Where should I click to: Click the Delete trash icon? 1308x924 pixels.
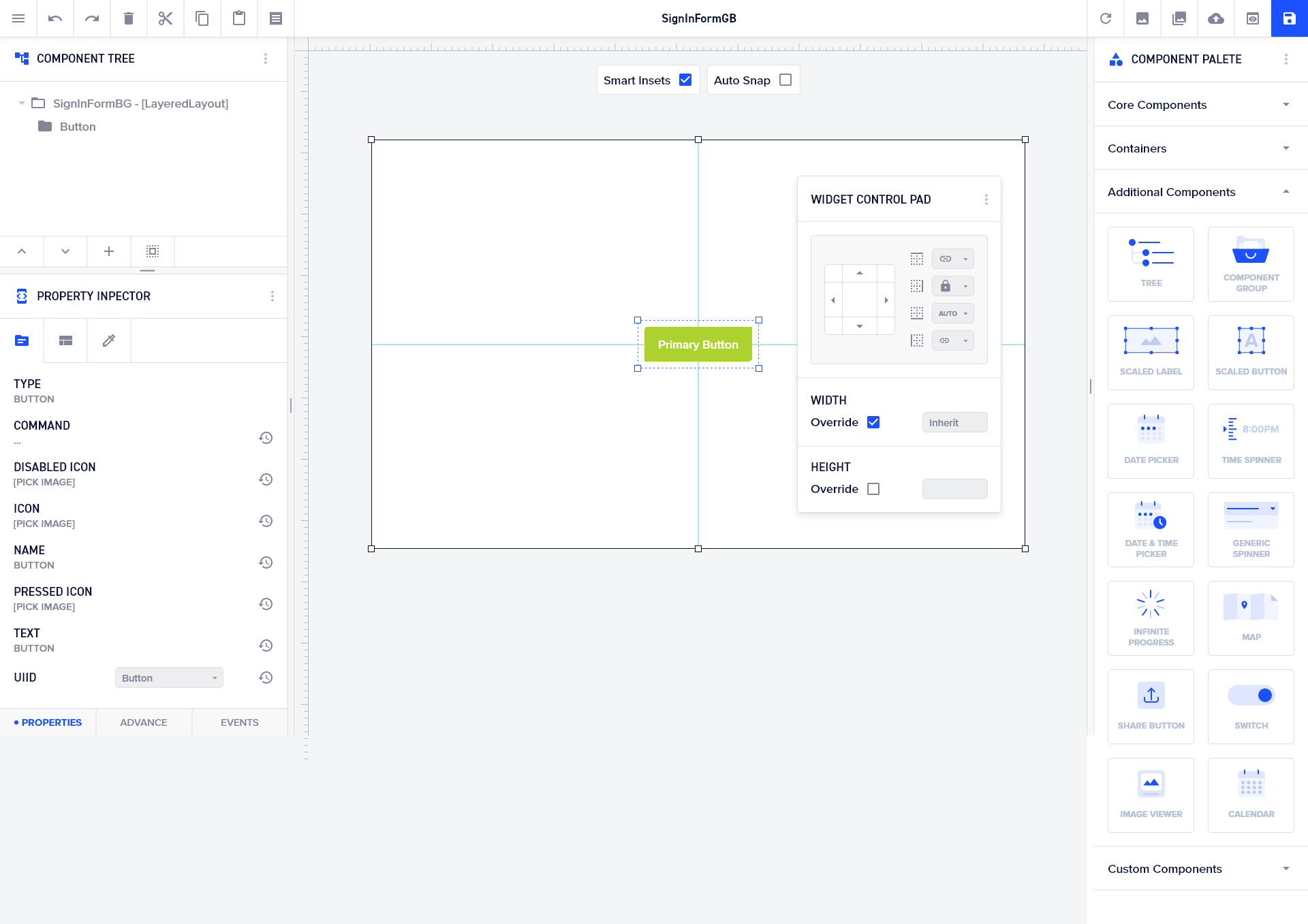[128, 18]
